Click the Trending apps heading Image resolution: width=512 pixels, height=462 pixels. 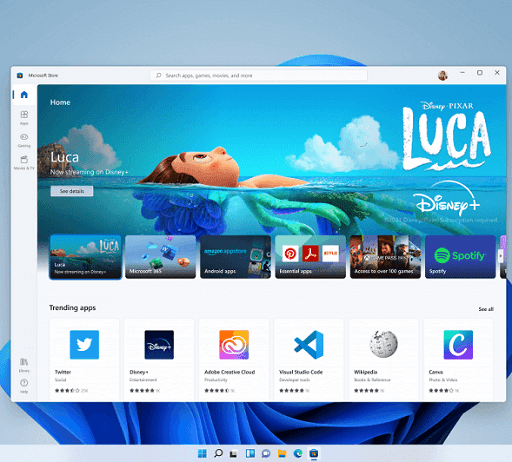click(x=72, y=308)
